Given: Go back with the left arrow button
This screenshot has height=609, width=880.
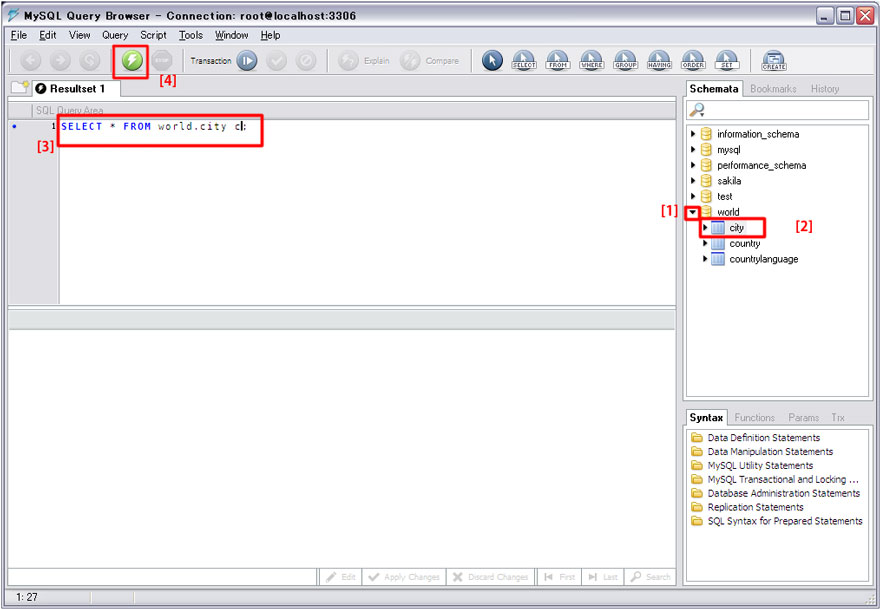Looking at the screenshot, I should 31,60.
